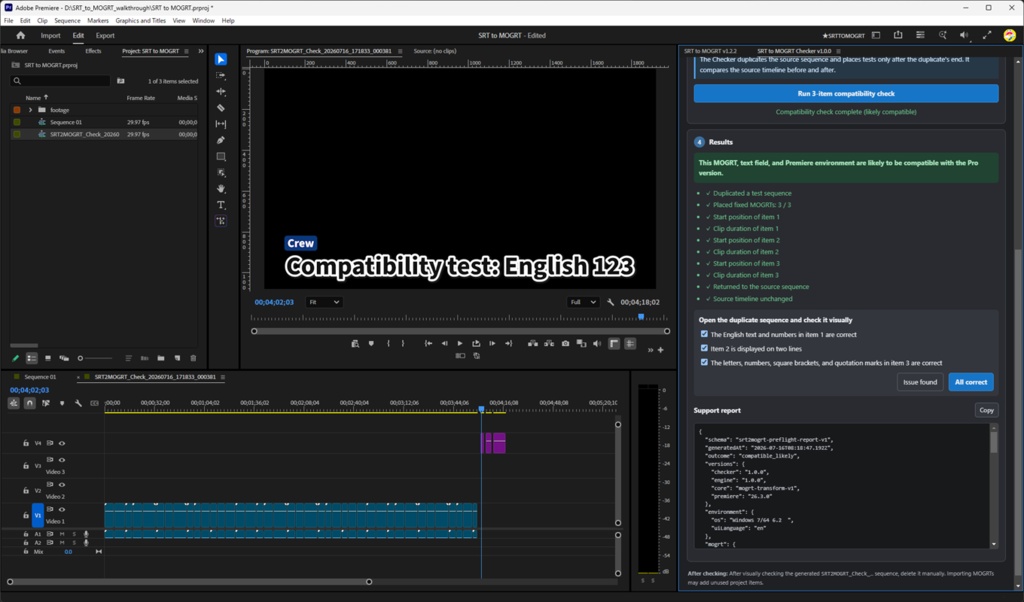Go to In point in Program monitor
The height and width of the screenshot is (602, 1024).
[x=428, y=343]
